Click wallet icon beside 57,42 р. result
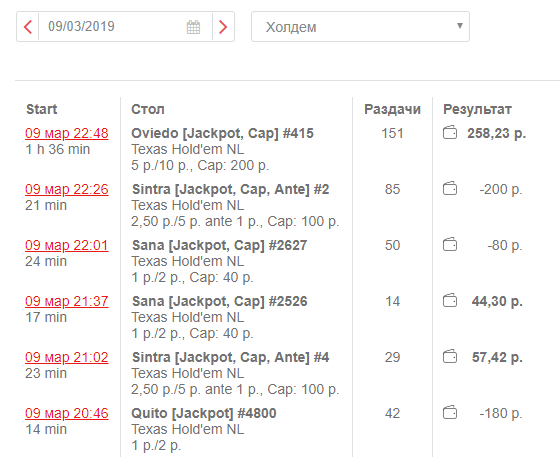 450,357
